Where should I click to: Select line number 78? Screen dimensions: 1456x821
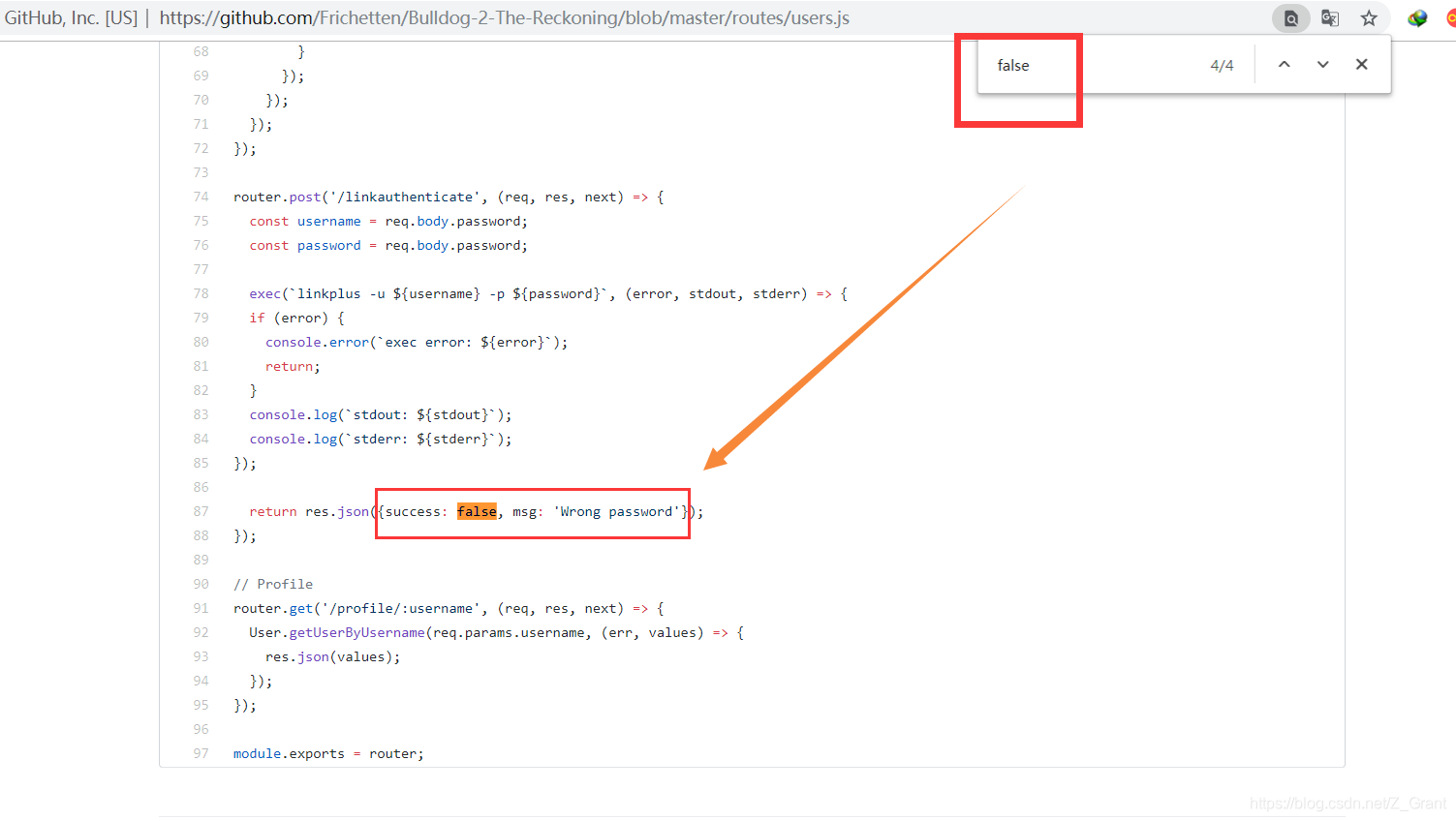201,293
